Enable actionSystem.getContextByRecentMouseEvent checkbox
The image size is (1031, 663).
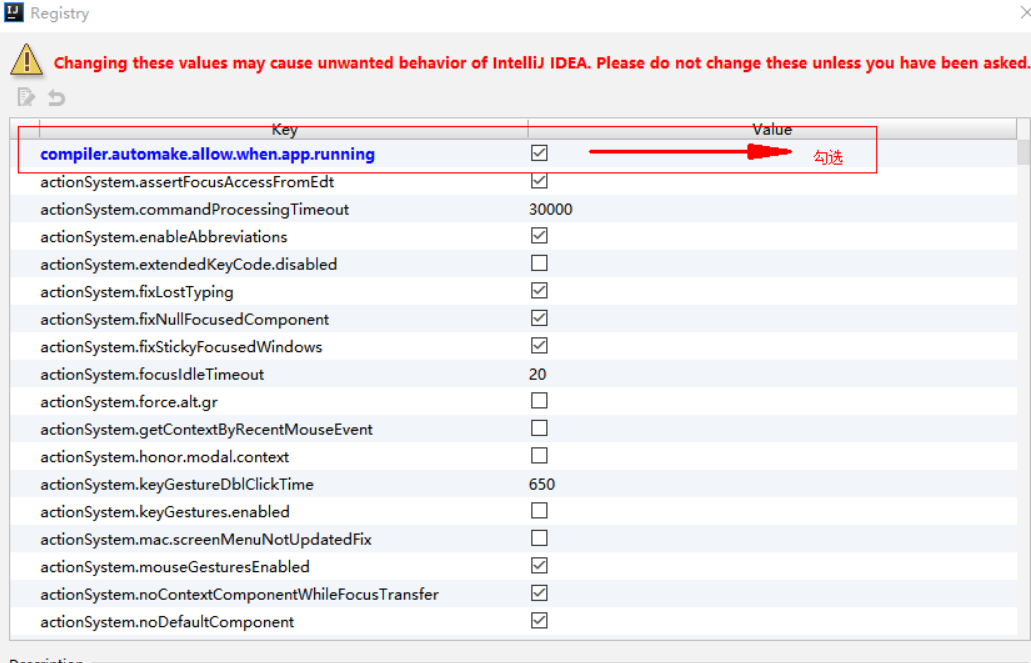(x=539, y=428)
